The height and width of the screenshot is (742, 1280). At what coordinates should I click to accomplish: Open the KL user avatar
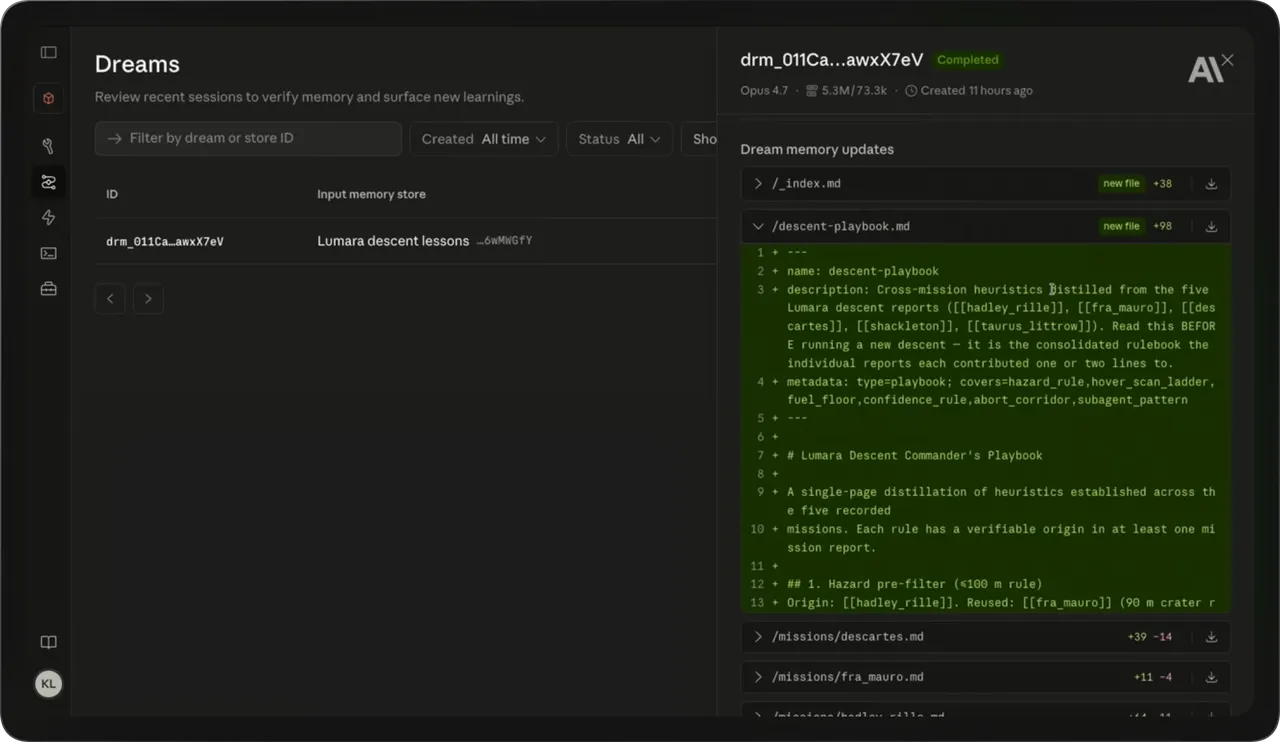pyautogui.click(x=48, y=684)
